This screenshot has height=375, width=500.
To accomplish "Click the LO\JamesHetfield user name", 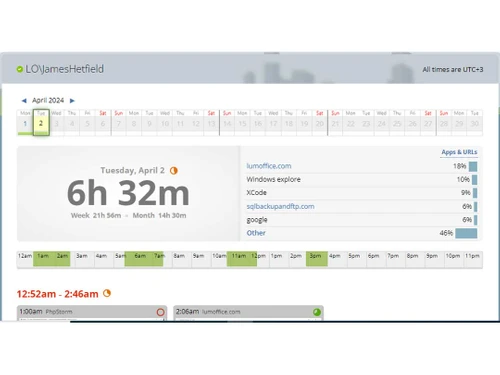I will click(x=65, y=69).
